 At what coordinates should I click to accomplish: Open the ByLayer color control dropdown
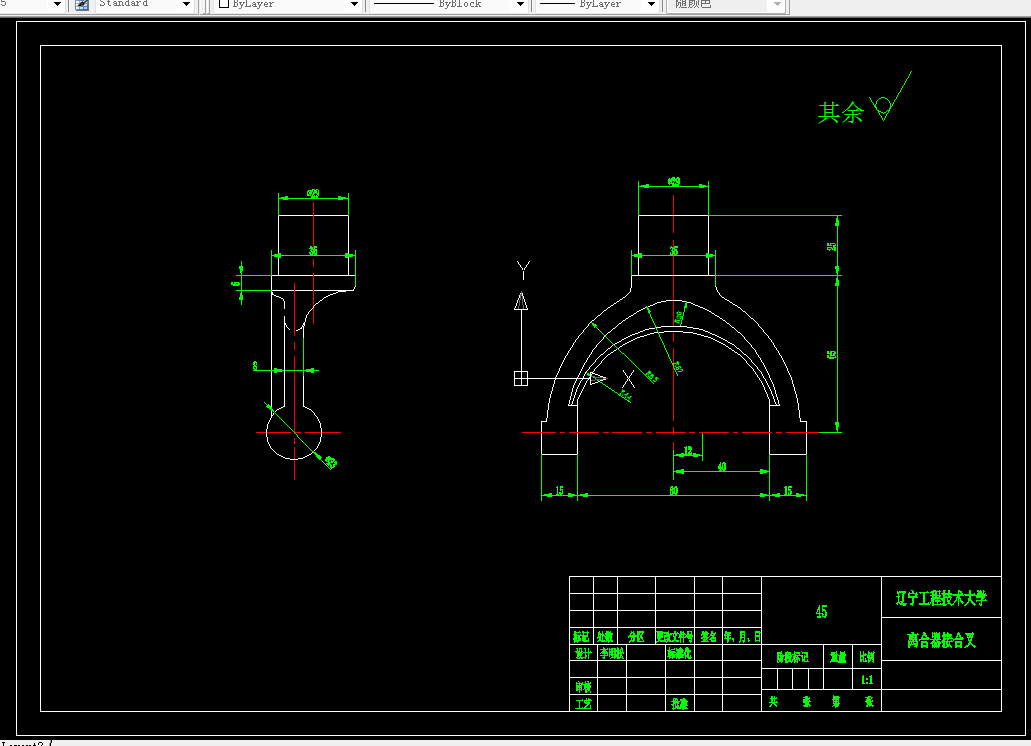point(354,5)
